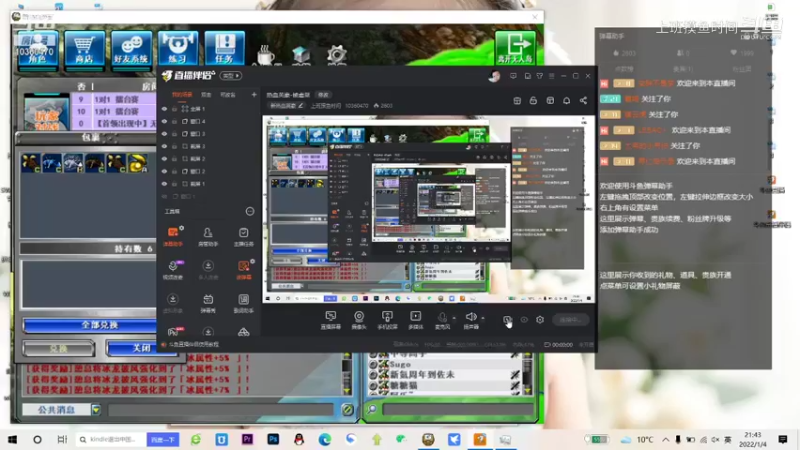Click the share icon in streaming app header
The image size is (800, 450).
click(x=583, y=101)
